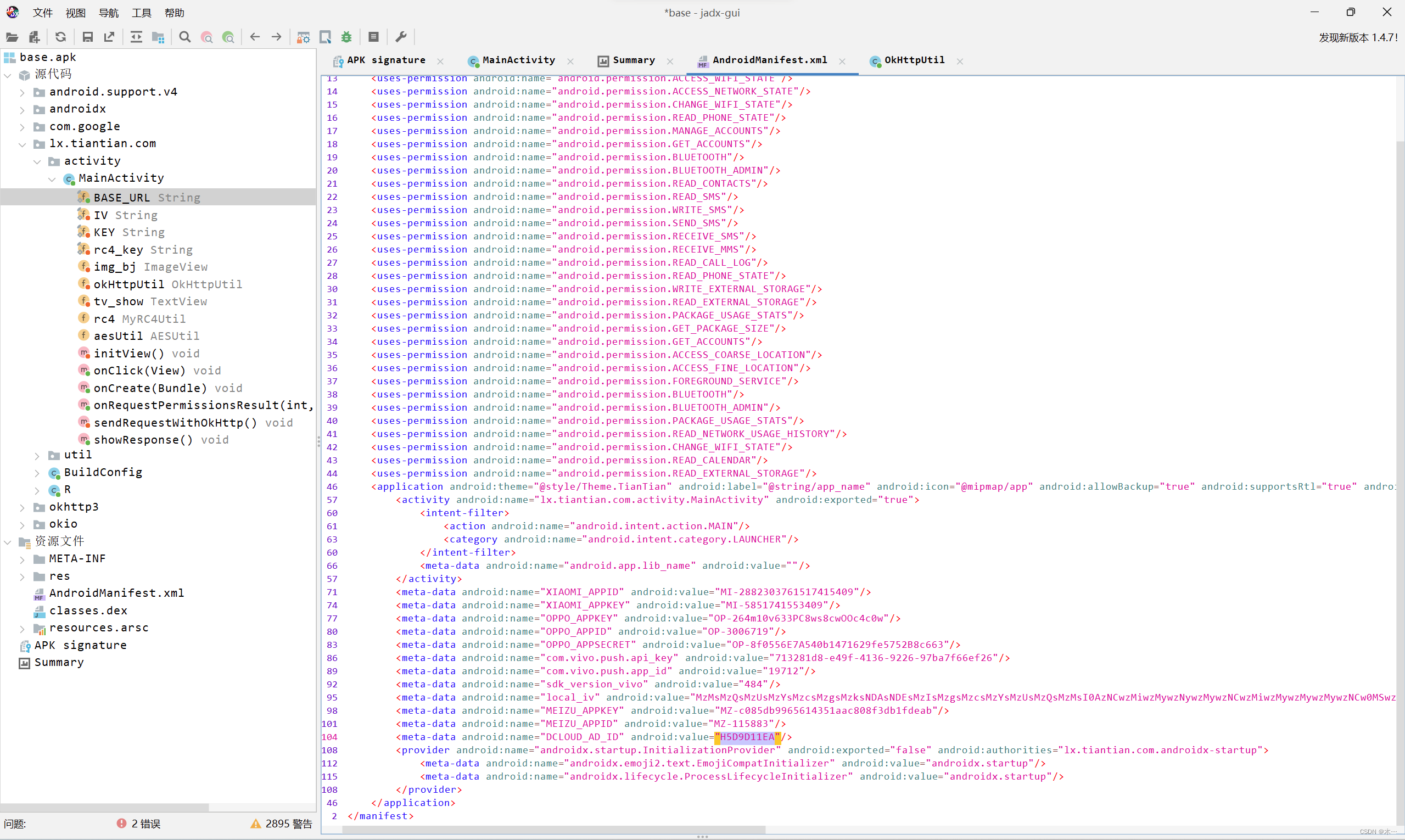
Task: Open preferences via the wrench icon
Action: [x=401, y=37]
